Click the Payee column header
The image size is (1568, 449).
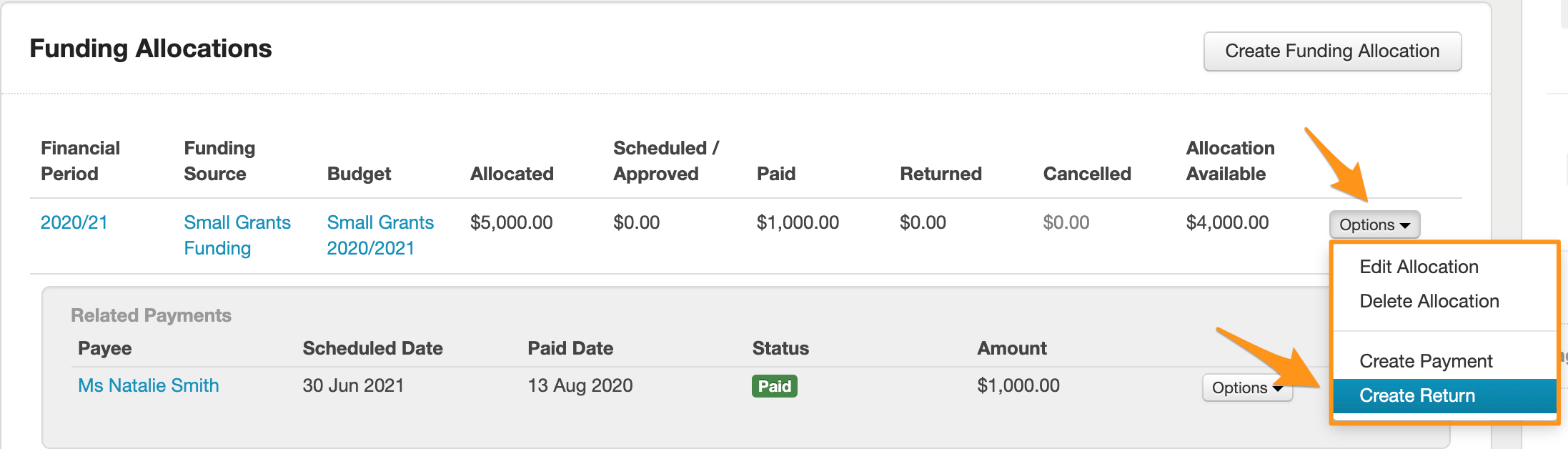coord(104,348)
